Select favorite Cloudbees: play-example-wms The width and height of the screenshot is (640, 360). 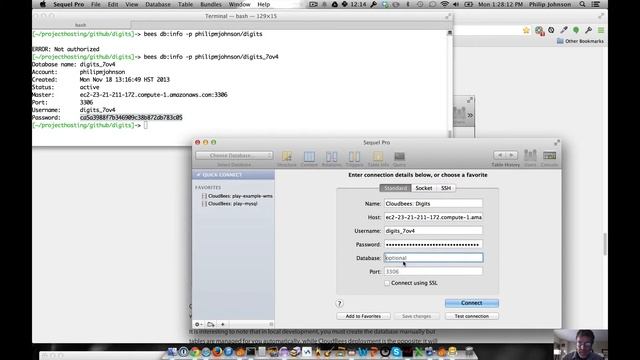point(237,196)
